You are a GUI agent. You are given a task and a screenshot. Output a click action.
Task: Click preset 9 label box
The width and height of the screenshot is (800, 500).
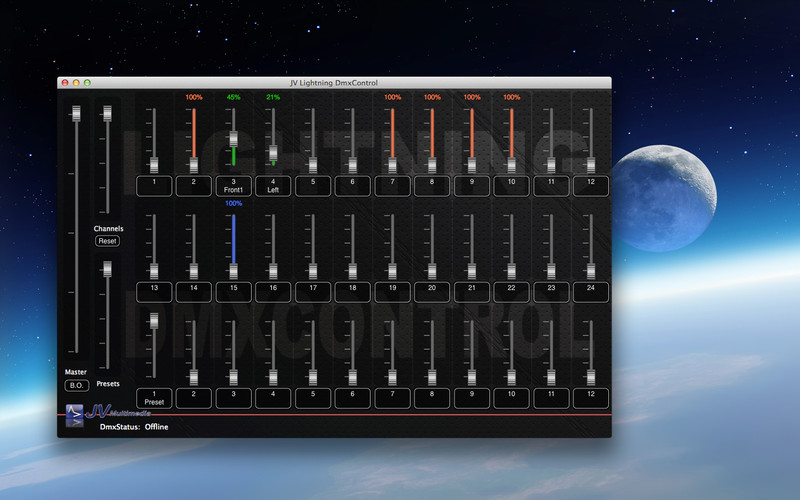(x=472, y=398)
